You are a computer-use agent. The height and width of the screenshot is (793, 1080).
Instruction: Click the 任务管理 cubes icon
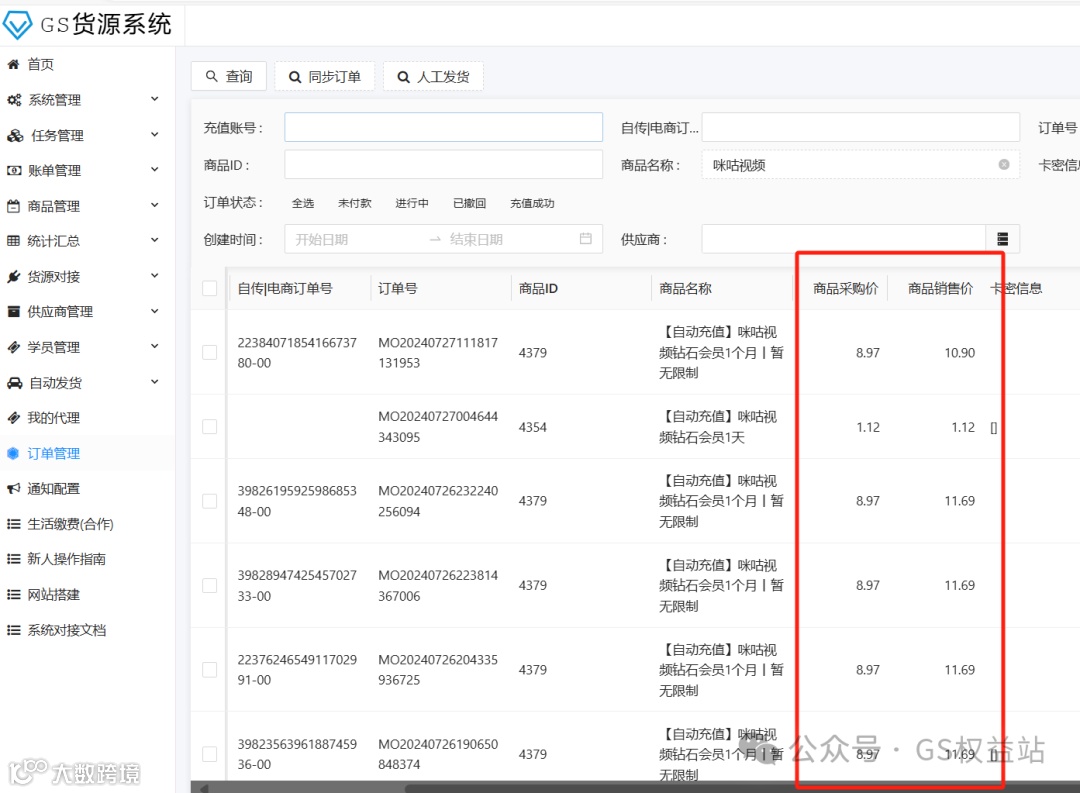tap(14, 136)
